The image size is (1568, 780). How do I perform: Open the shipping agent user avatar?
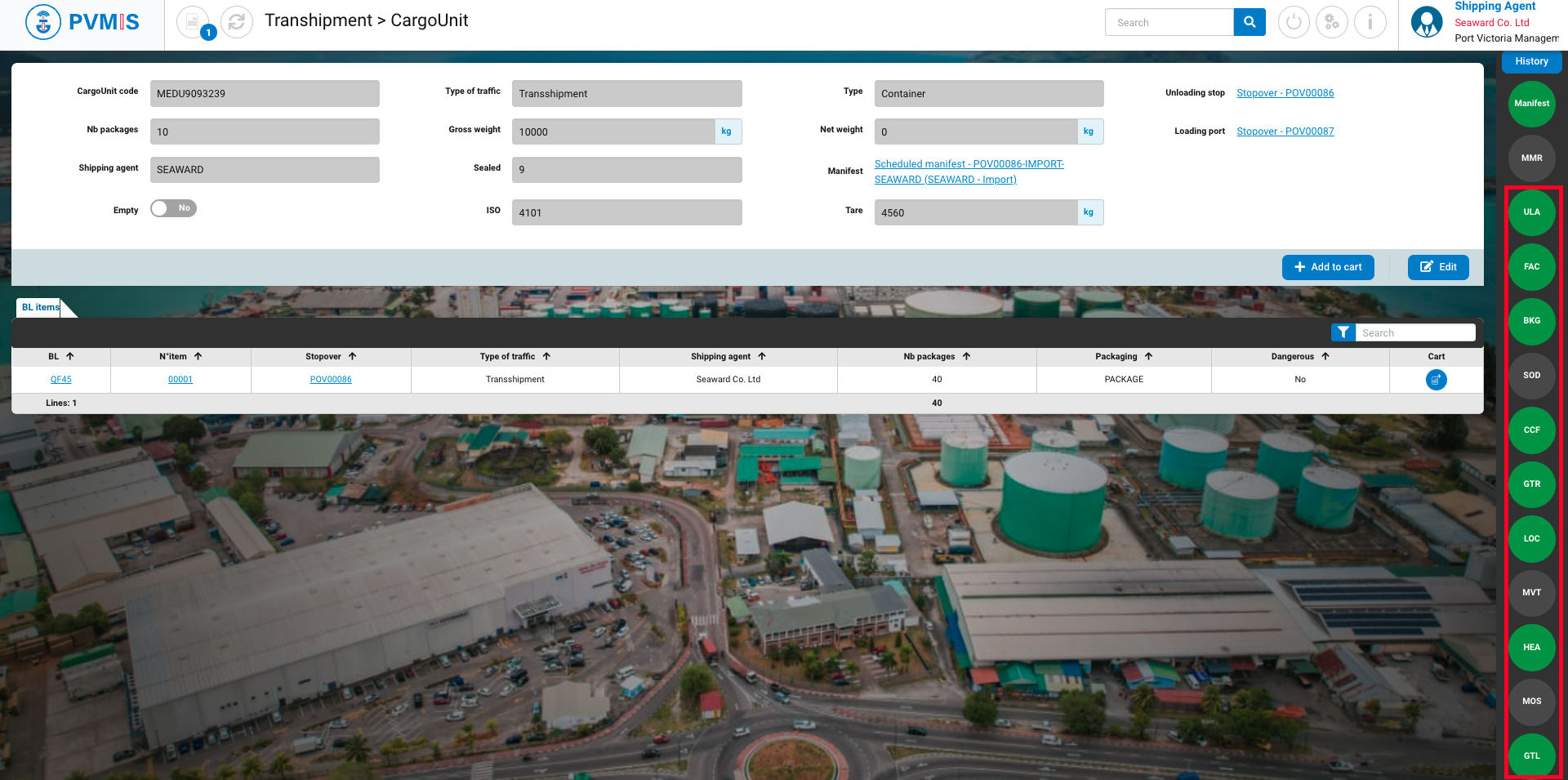coord(1427,22)
